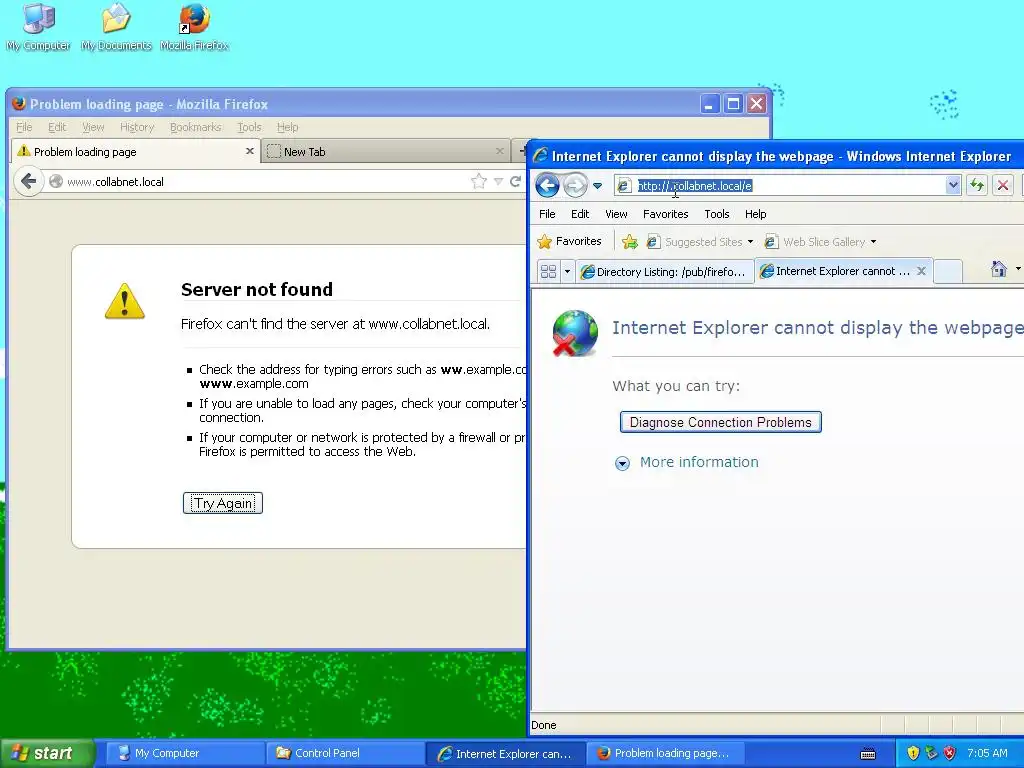Click Add to Favorites Bar star icon
Viewport: 1024px width, 768px height.
(x=630, y=242)
